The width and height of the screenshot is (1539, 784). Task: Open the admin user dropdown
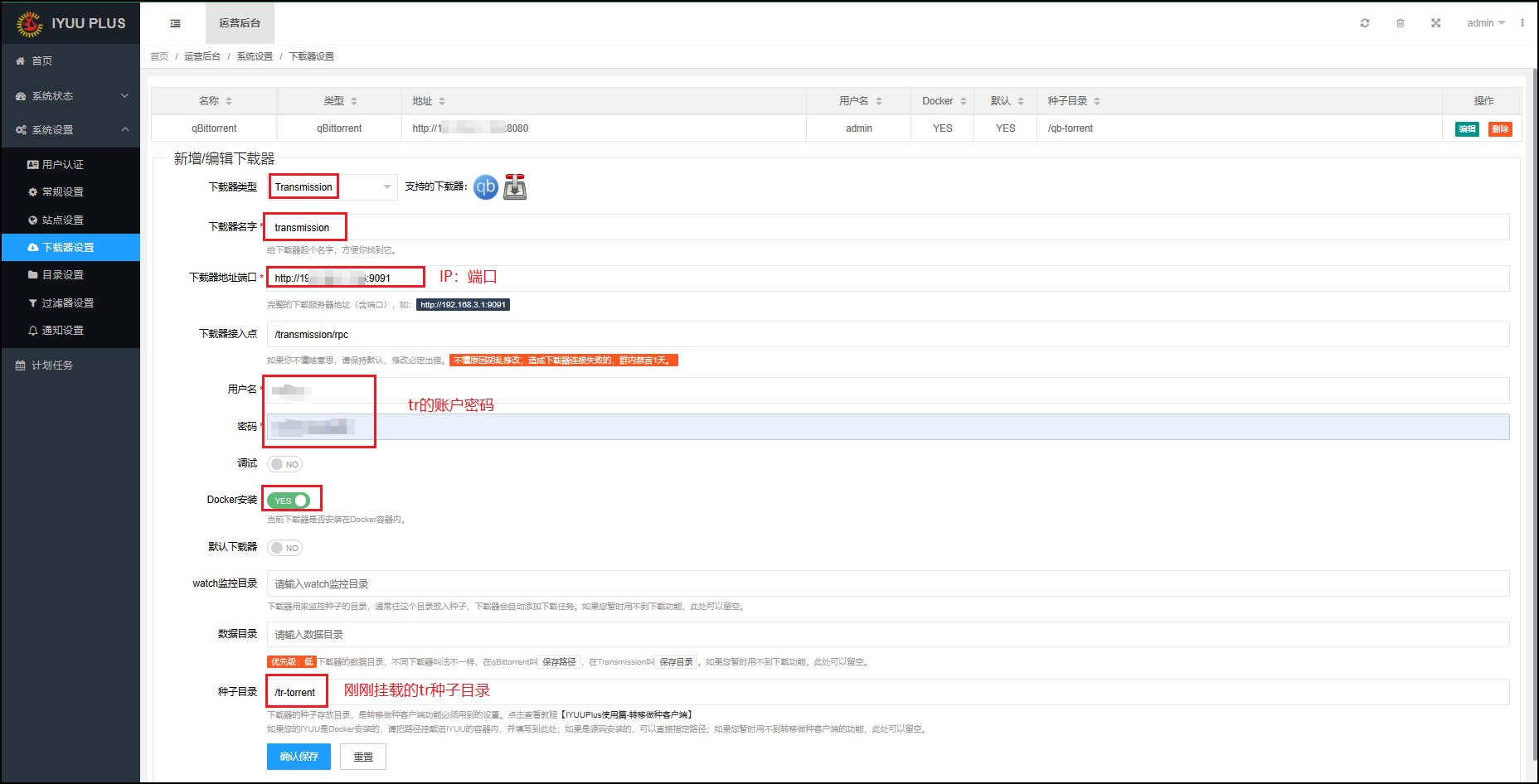pyautogui.click(x=1485, y=23)
